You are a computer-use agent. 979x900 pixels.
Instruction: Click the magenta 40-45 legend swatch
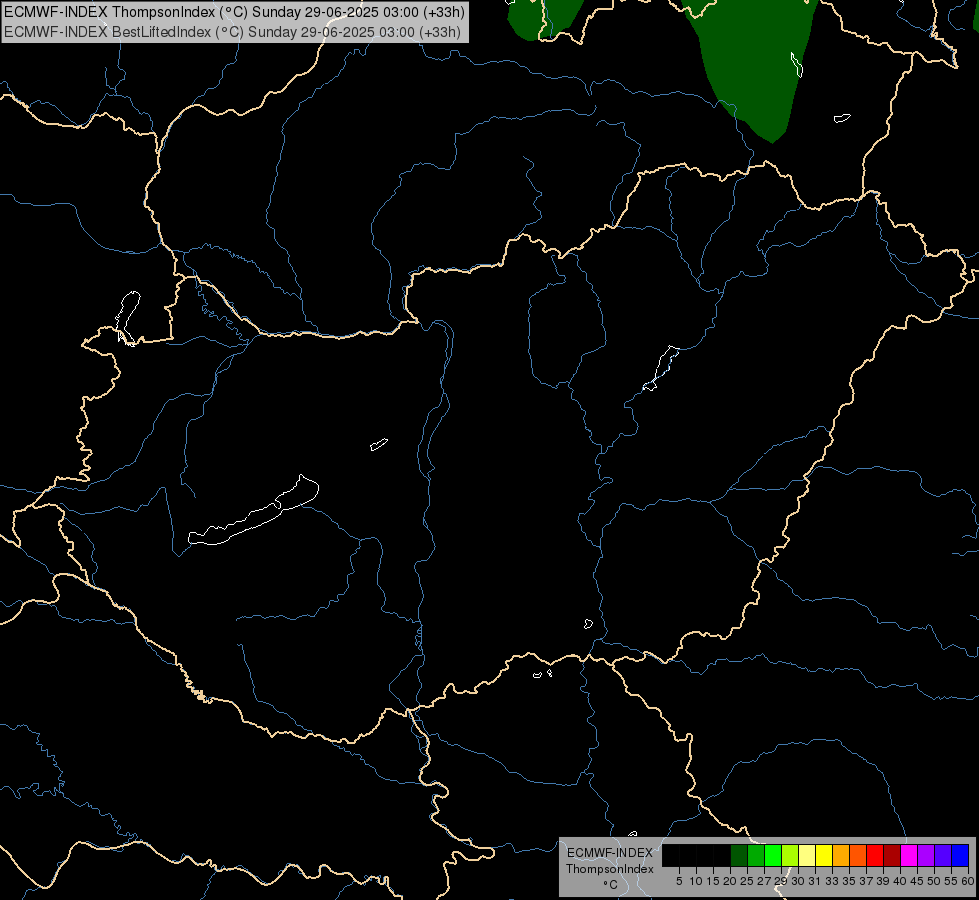coord(909,856)
